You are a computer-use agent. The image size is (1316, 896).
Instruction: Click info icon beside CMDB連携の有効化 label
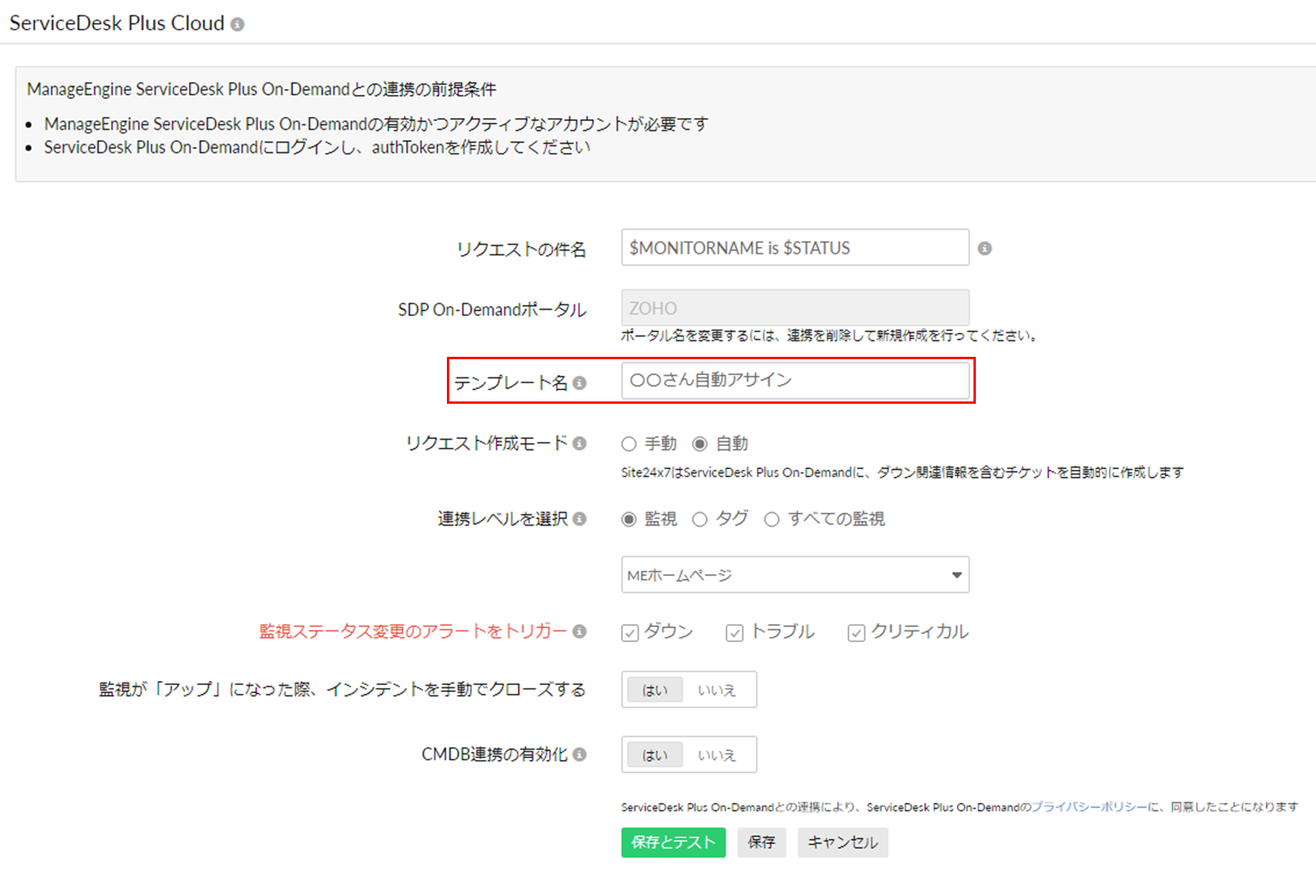(x=580, y=754)
